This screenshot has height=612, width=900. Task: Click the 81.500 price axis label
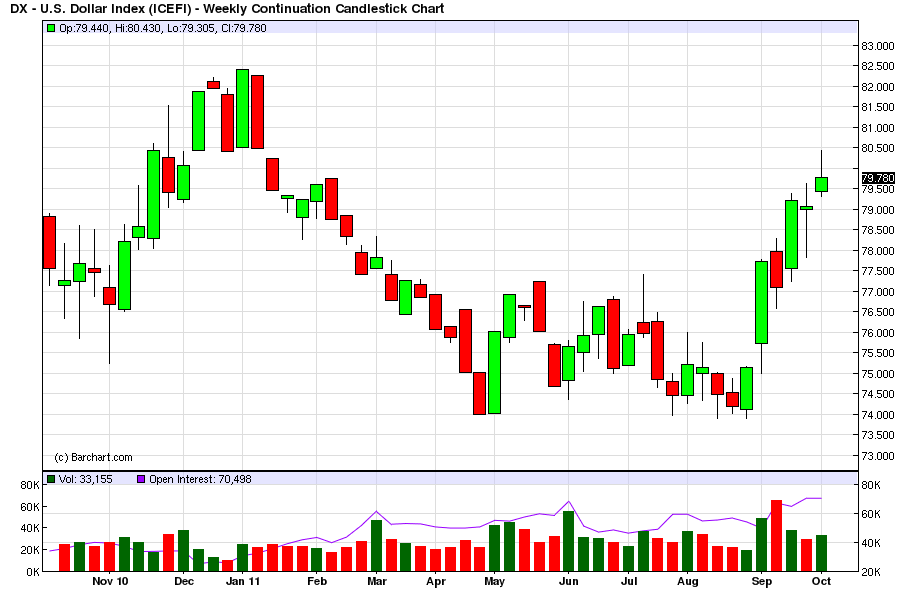pyautogui.click(x=878, y=107)
